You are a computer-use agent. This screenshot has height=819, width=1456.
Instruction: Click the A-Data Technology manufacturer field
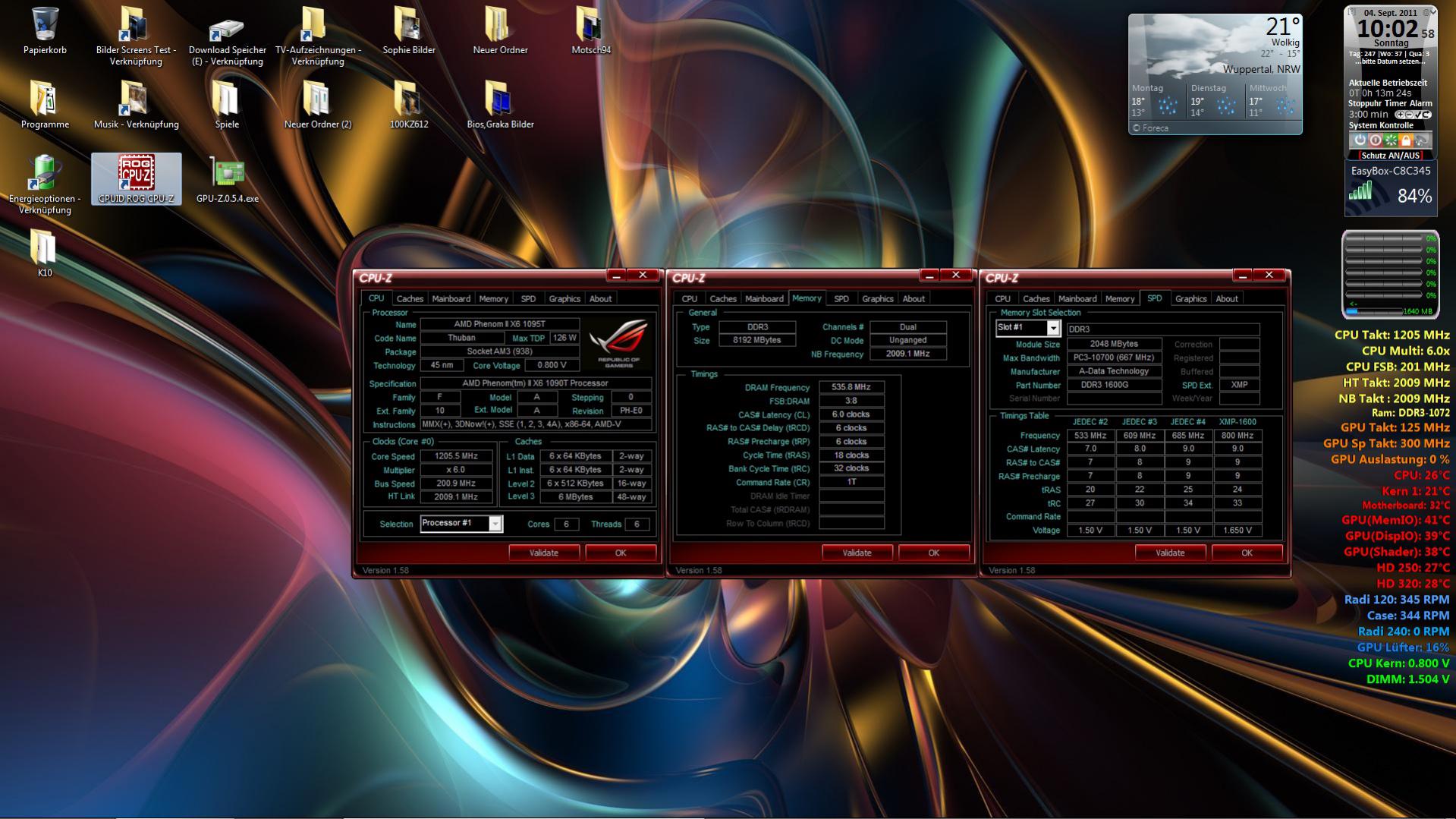pyautogui.click(x=1114, y=371)
